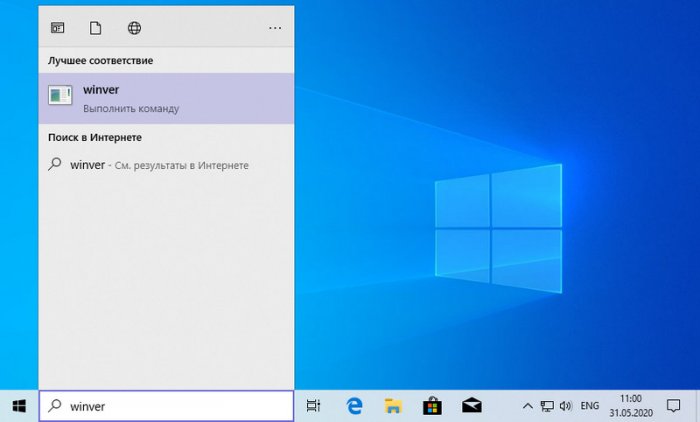The width and height of the screenshot is (700, 422).
Task: Run the winver command best match
Action: tap(166, 98)
